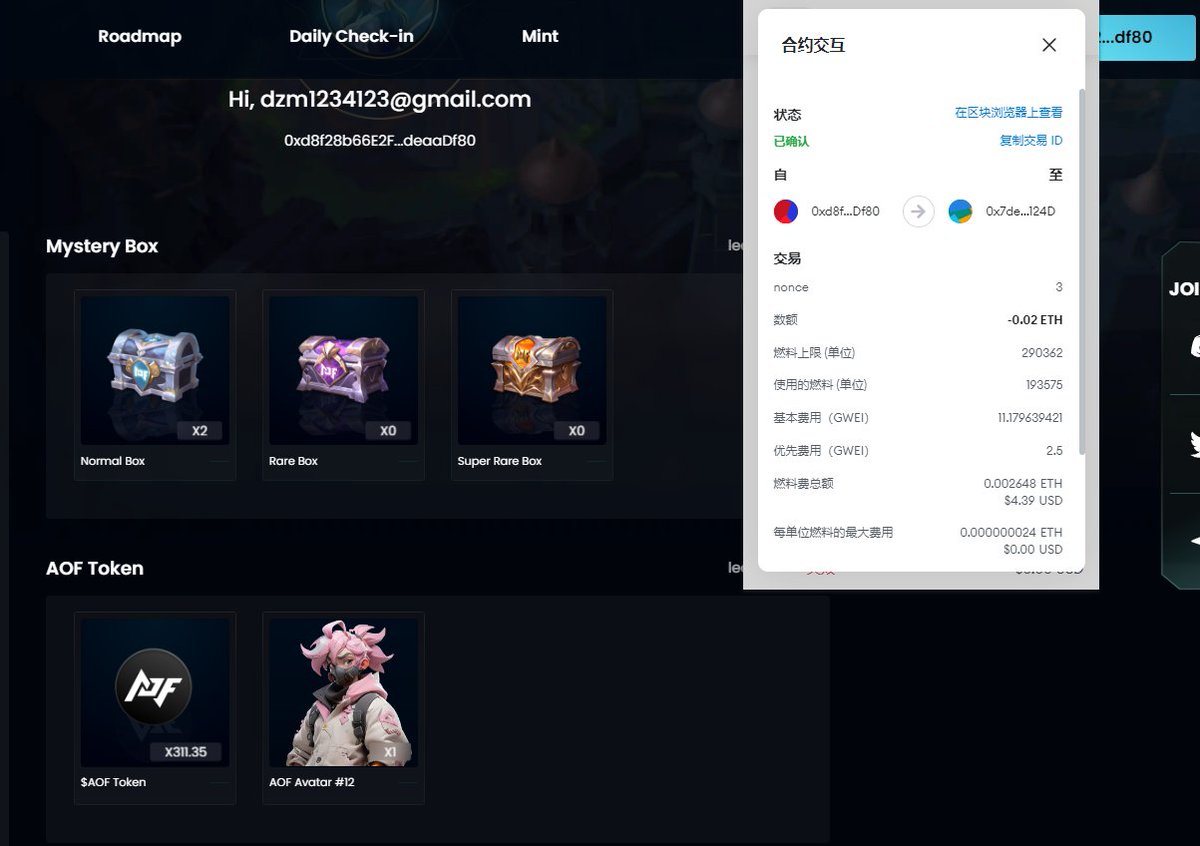Screen dimensions: 1200x846
Task: Click sender account avatar 0xd8f...Df80
Action: [786, 211]
